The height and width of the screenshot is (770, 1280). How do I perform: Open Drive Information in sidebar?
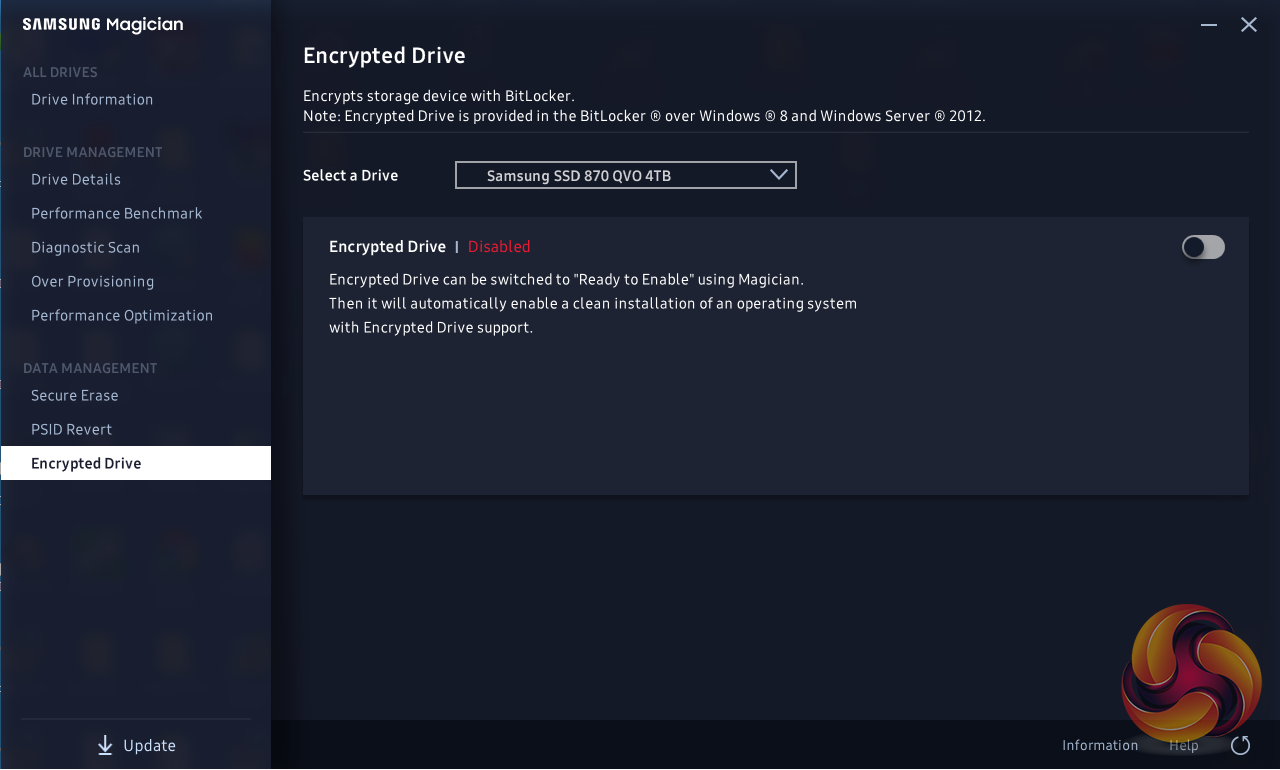tap(92, 99)
